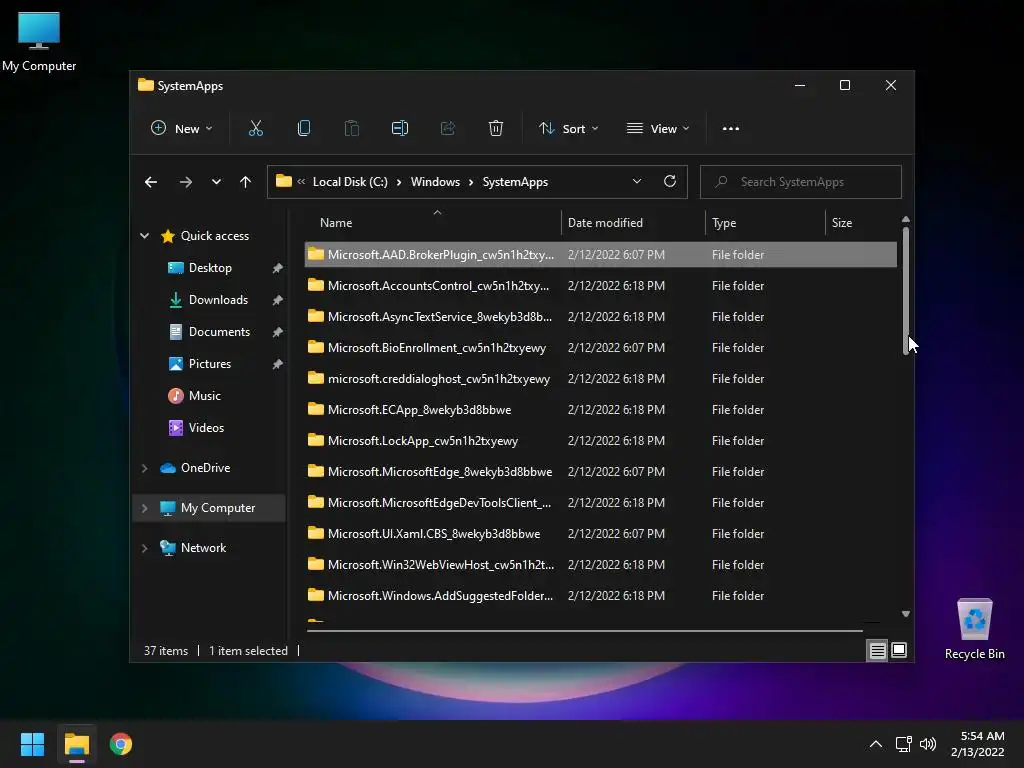
Task: Select Microsoft.UI.Xaml.CBS folder
Action: 600,534
